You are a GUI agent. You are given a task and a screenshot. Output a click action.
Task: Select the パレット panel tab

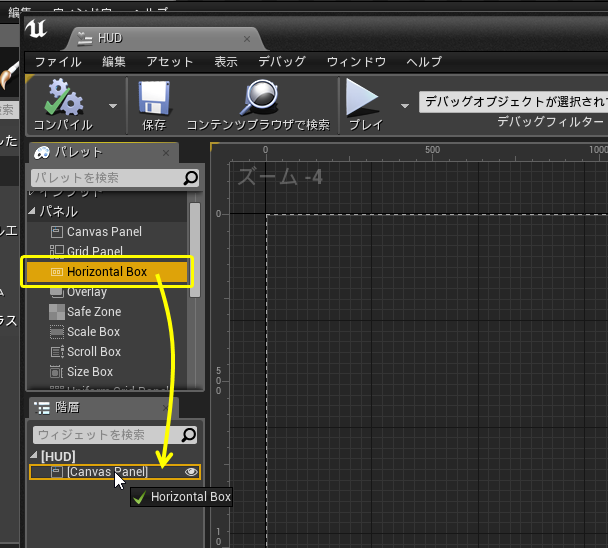[x=104, y=152]
